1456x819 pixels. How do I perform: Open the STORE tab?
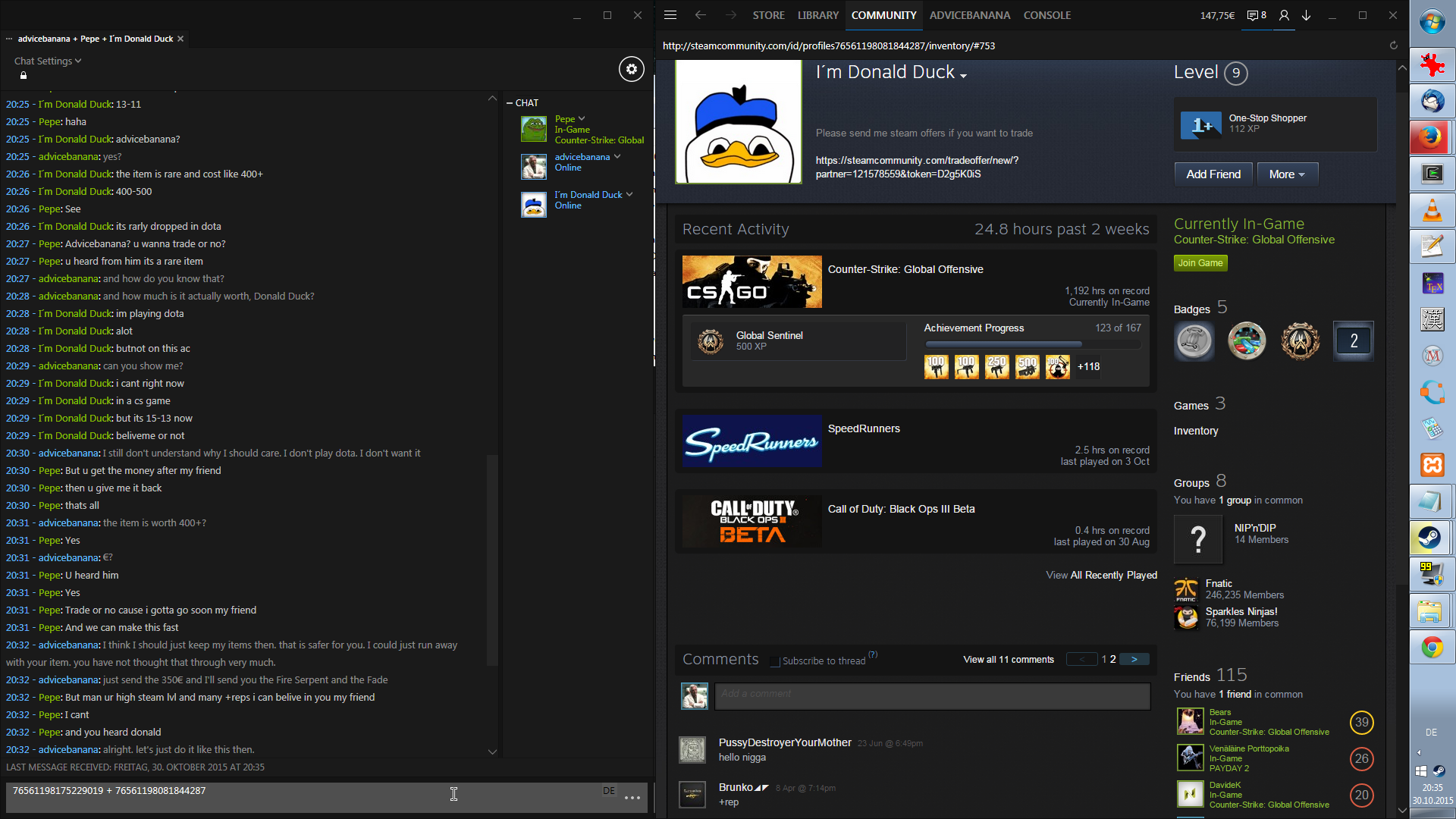pyautogui.click(x=768, y=15)
